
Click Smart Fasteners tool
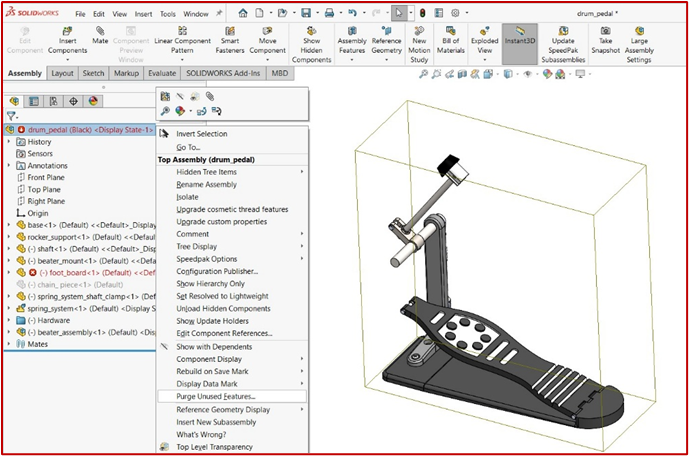click(230, 40)
